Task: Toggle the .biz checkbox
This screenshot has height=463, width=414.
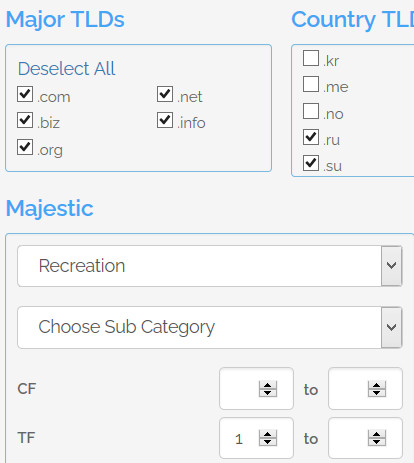Action: click(x=25, y=120)
